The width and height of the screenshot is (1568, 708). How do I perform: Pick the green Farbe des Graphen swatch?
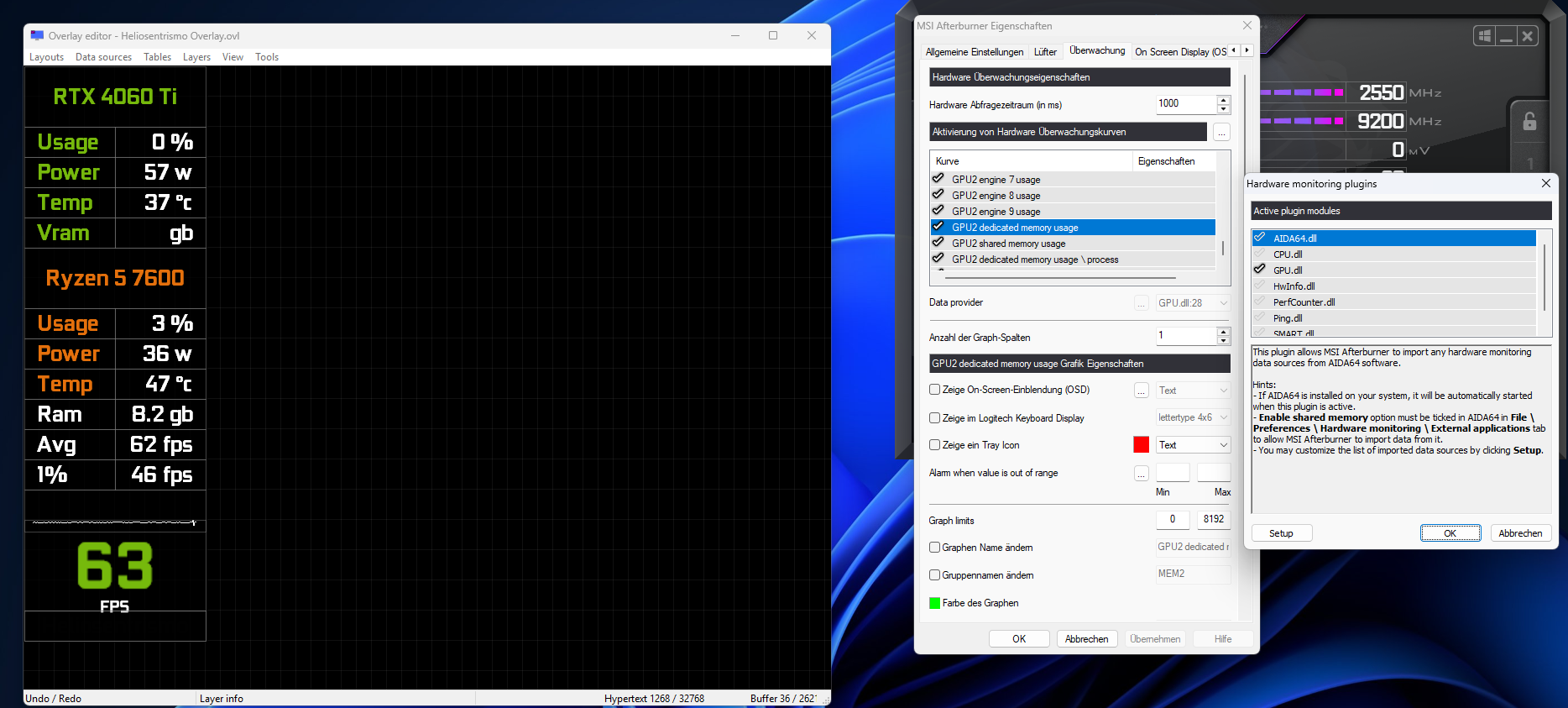click(x=935, y=603)
